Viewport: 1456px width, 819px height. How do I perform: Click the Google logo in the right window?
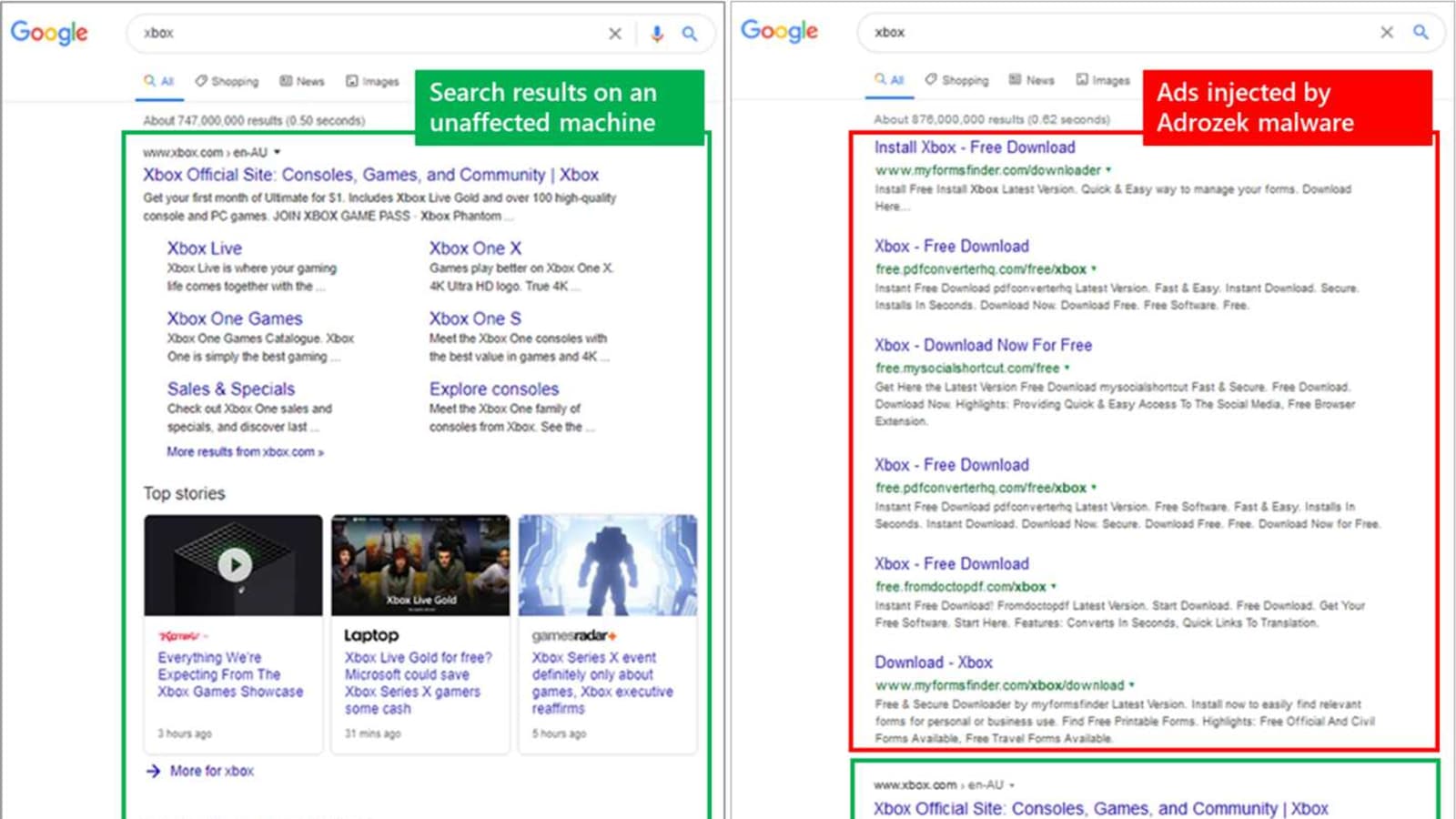point(779,31)
